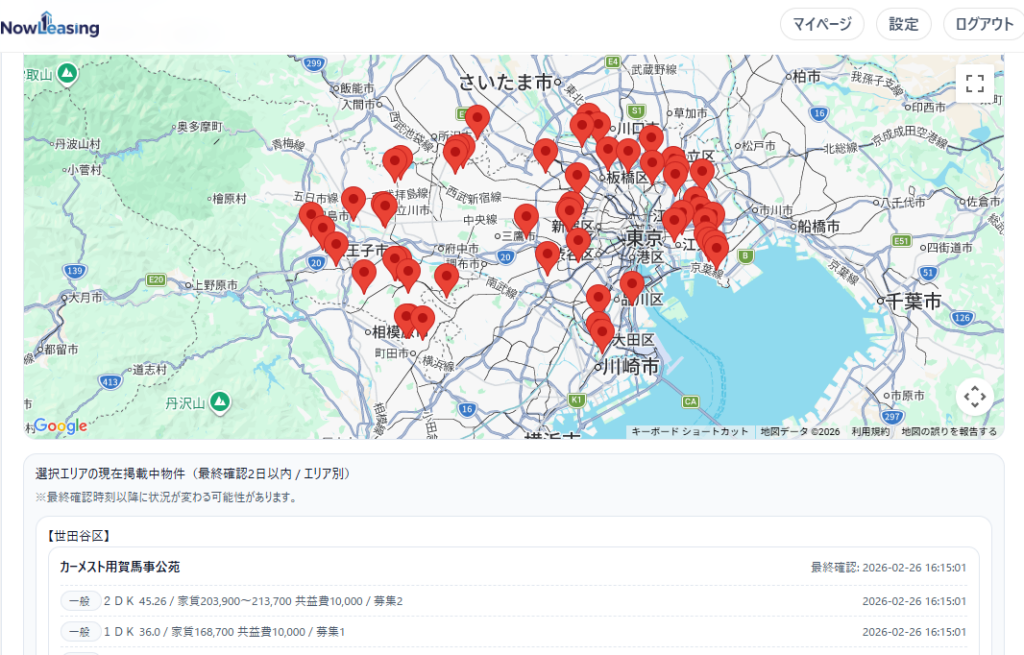Click the red marker near さいたま市
This screenshot has width=1024, height=655.
(x=477, y=118)
